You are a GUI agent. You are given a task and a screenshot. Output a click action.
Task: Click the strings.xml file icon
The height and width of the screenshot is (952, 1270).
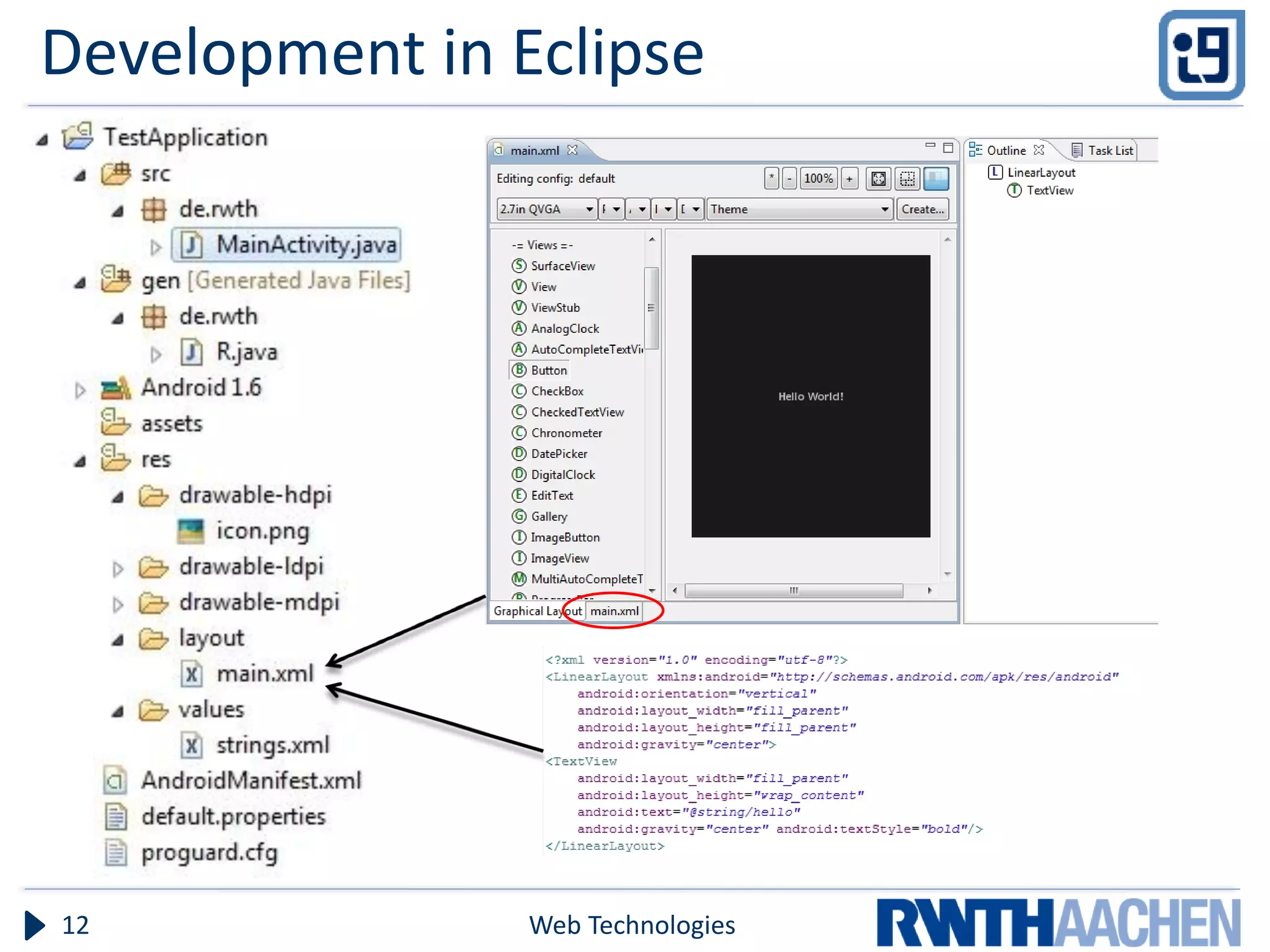[x=192, y=745]
